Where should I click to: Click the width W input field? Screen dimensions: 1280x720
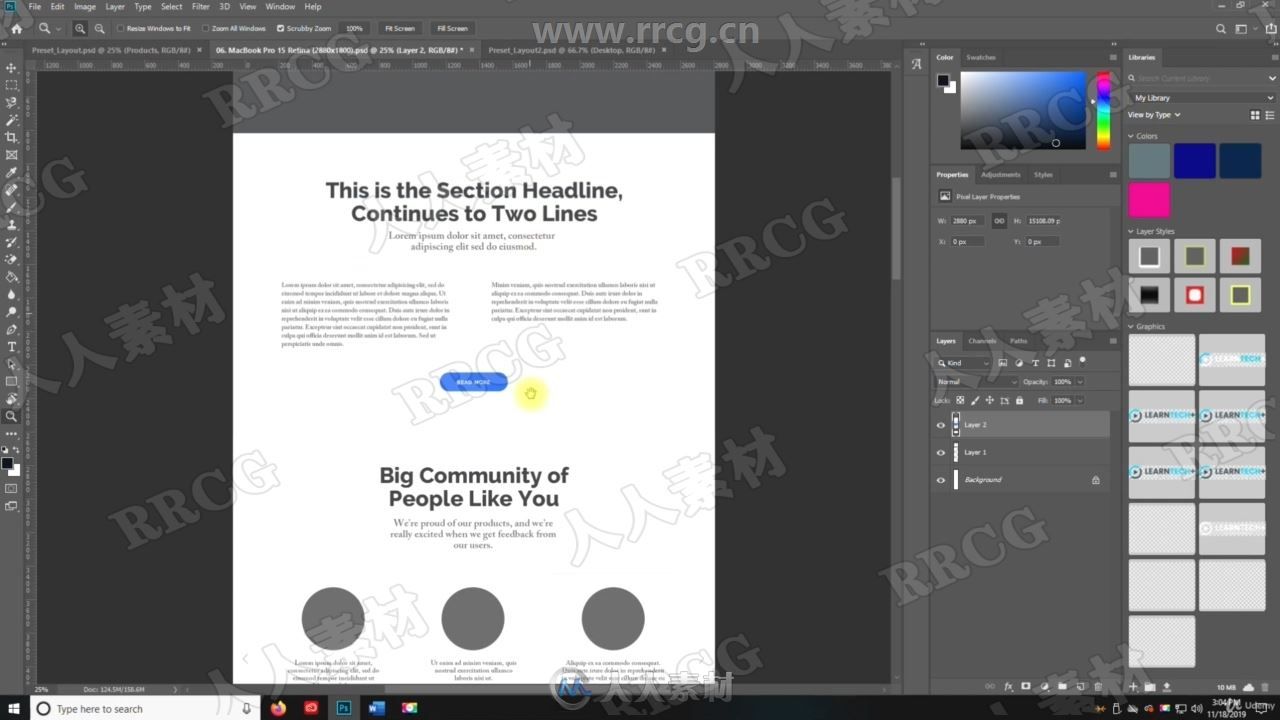(x=969, y=221)
